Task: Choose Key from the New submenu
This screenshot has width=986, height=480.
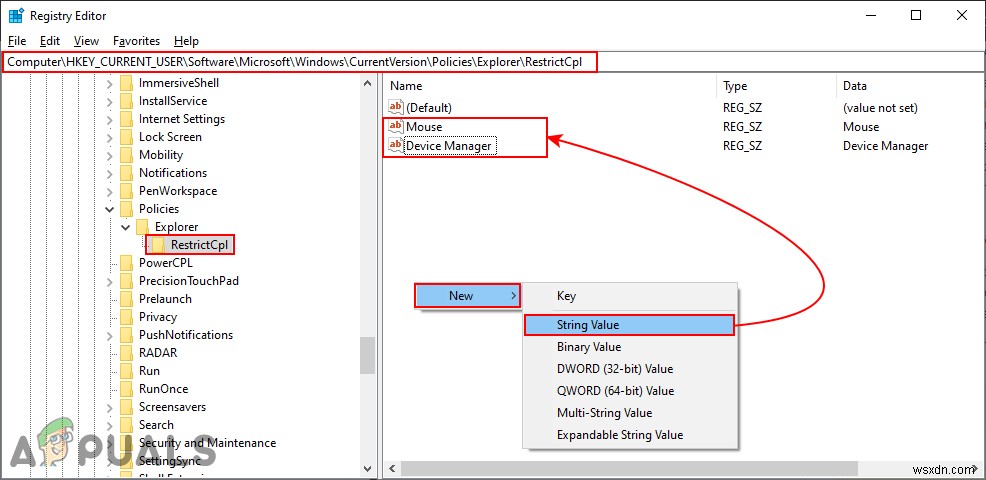Action: point(629,296)
